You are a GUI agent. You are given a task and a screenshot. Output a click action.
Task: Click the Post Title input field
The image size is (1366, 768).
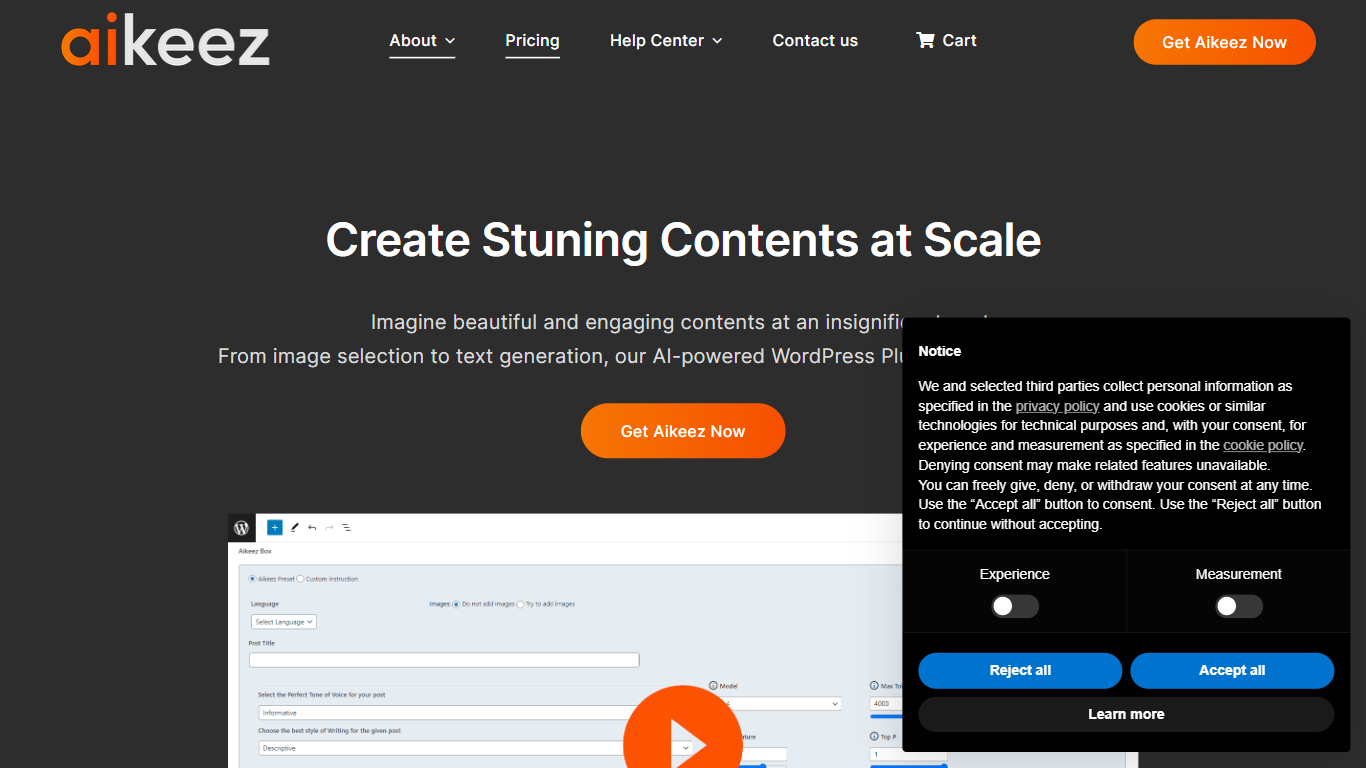(x=444, y=660)
